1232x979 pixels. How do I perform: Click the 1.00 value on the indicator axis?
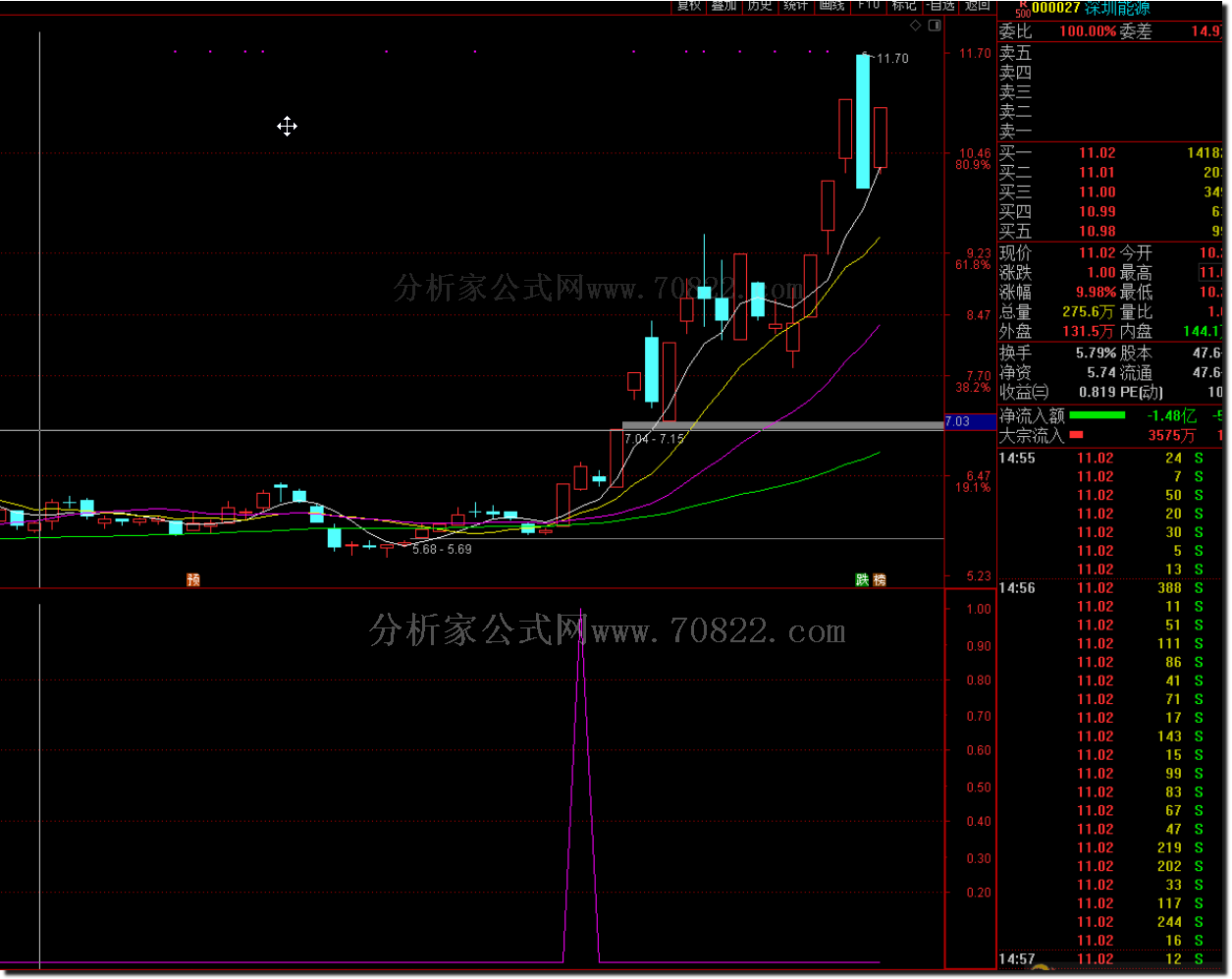point(979,609)
